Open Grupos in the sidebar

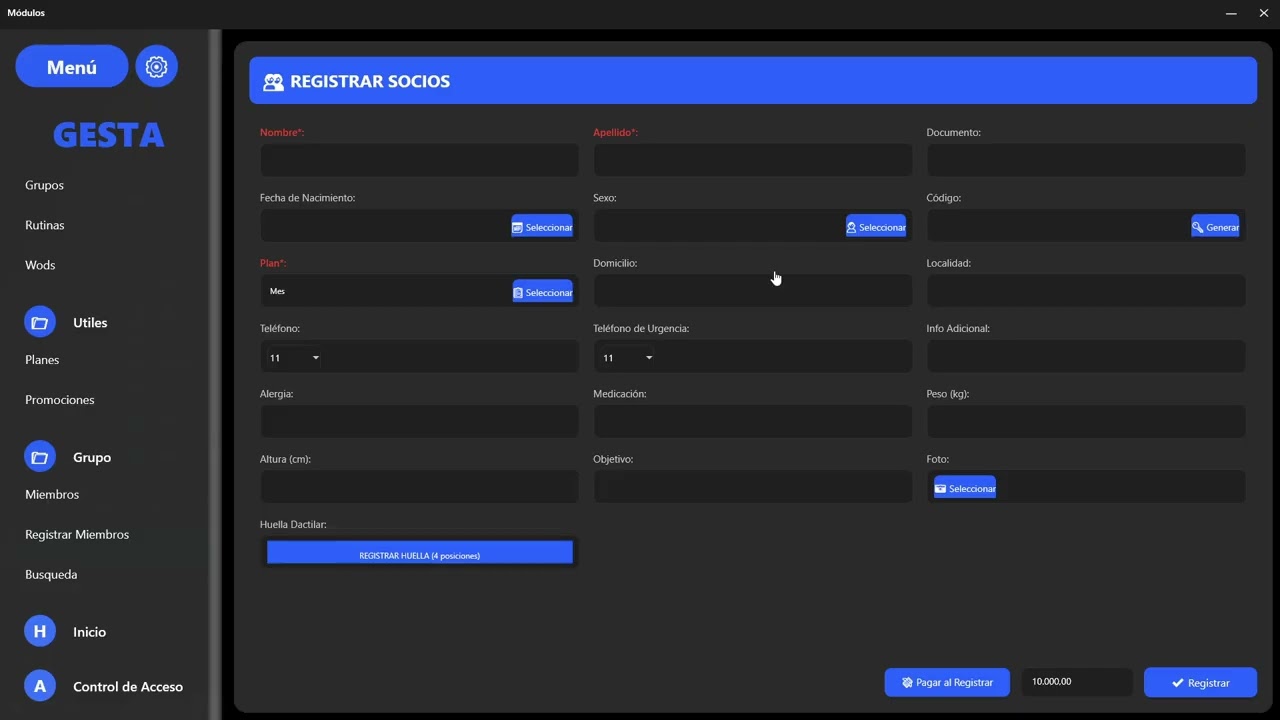click(44, 185)
